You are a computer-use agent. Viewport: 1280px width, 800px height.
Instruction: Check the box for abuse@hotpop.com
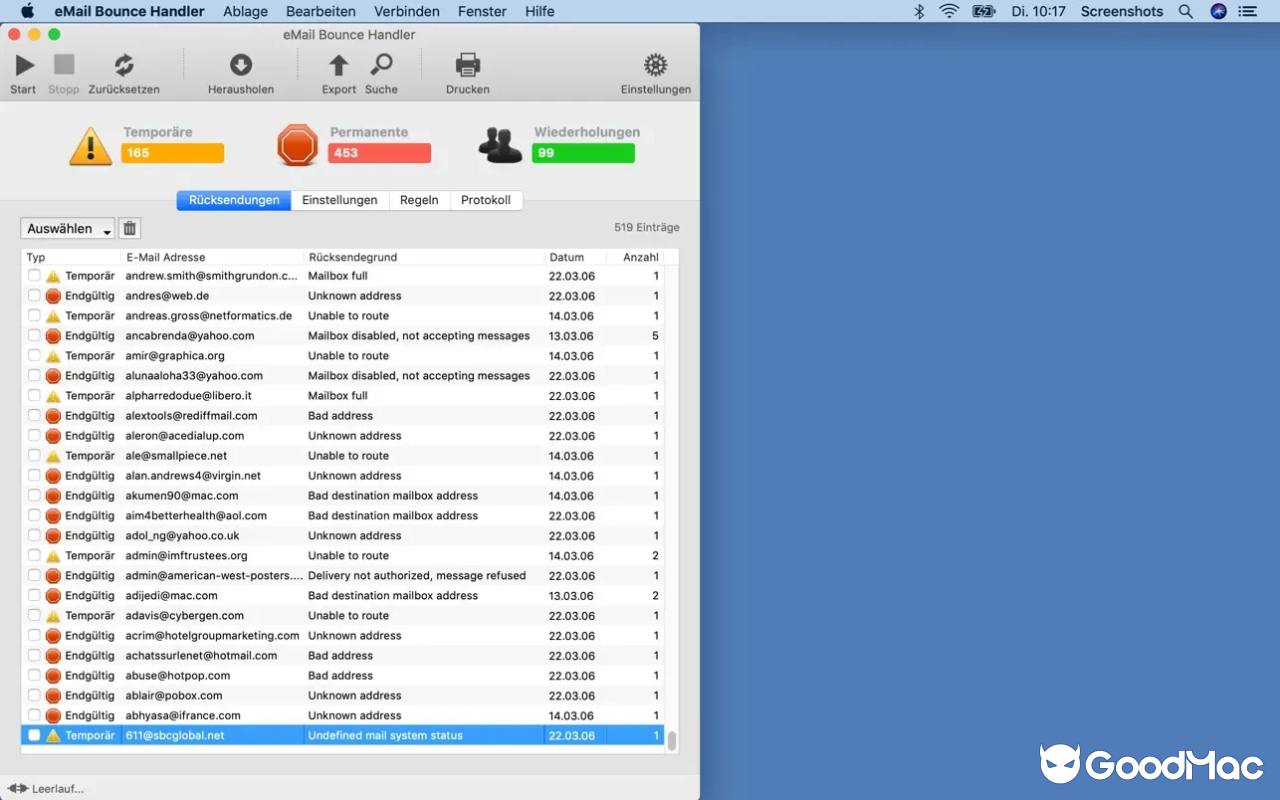[x=33, y=675]
